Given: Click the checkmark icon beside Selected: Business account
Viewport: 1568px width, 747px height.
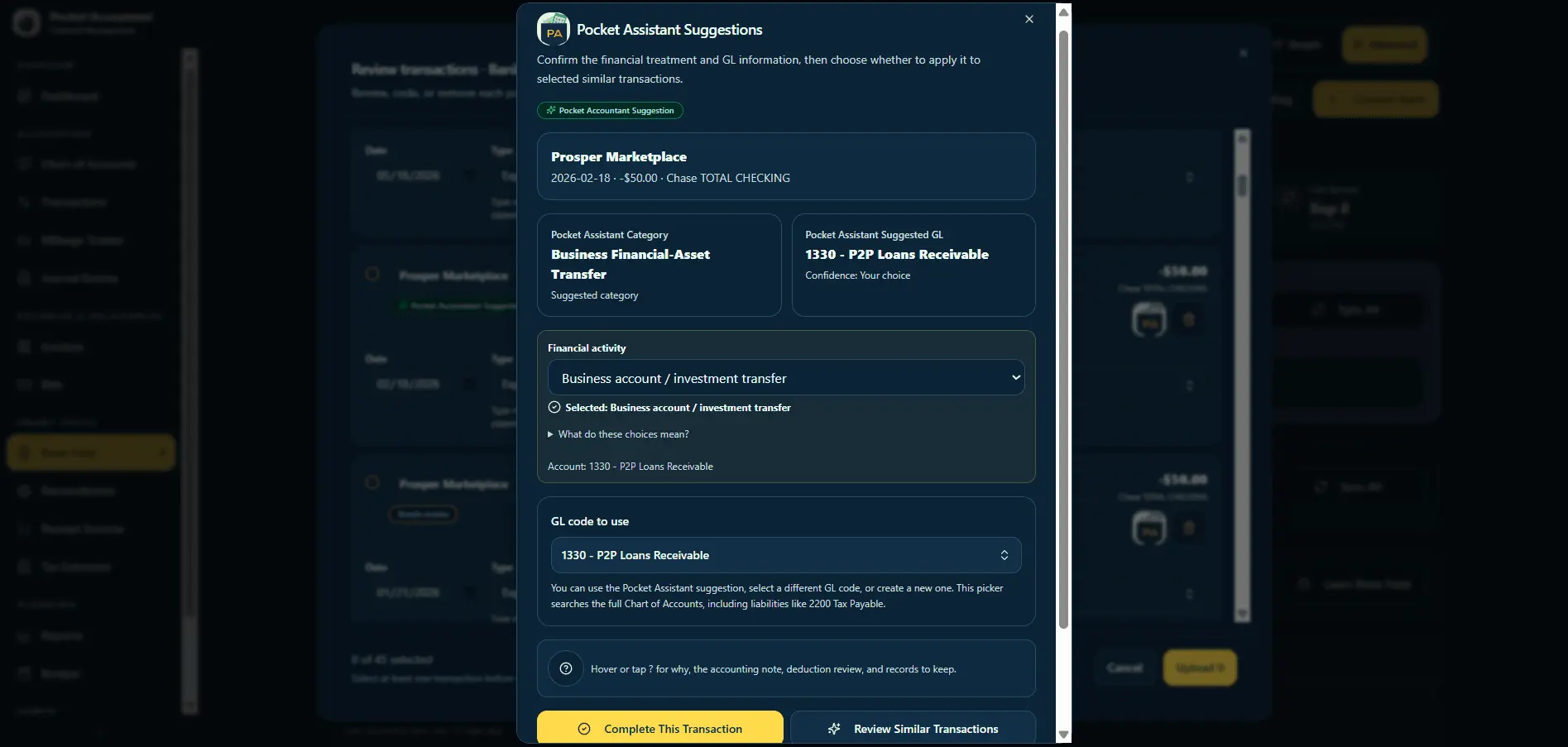Looking at the screenshot, I should click(x=554, y=407).
